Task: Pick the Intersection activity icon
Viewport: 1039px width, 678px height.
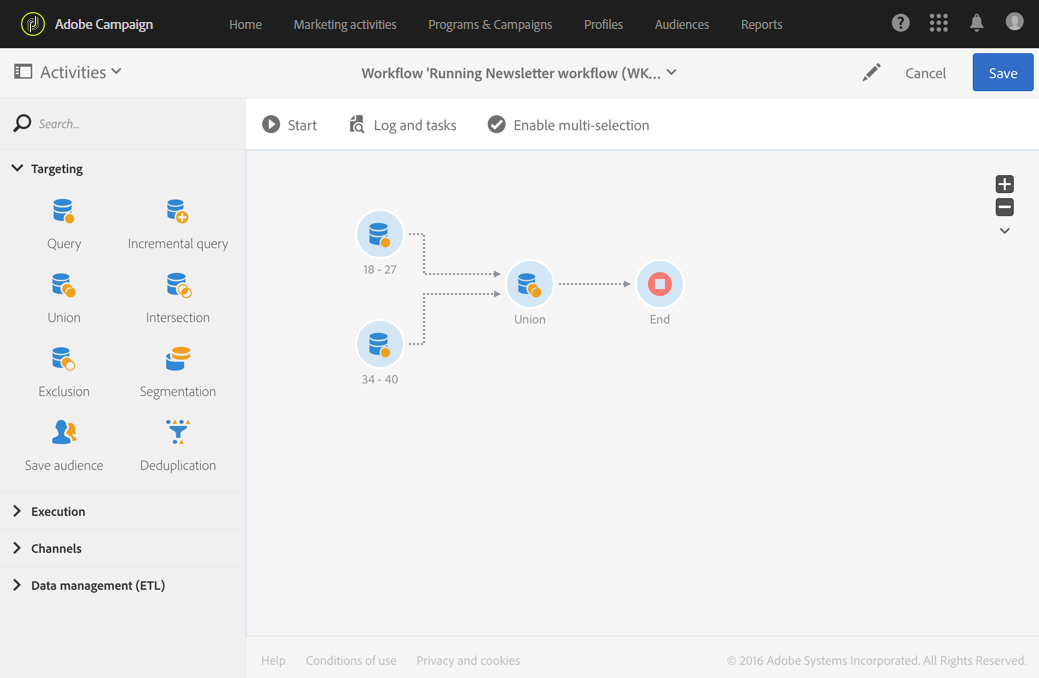Action: click(178, 286)
